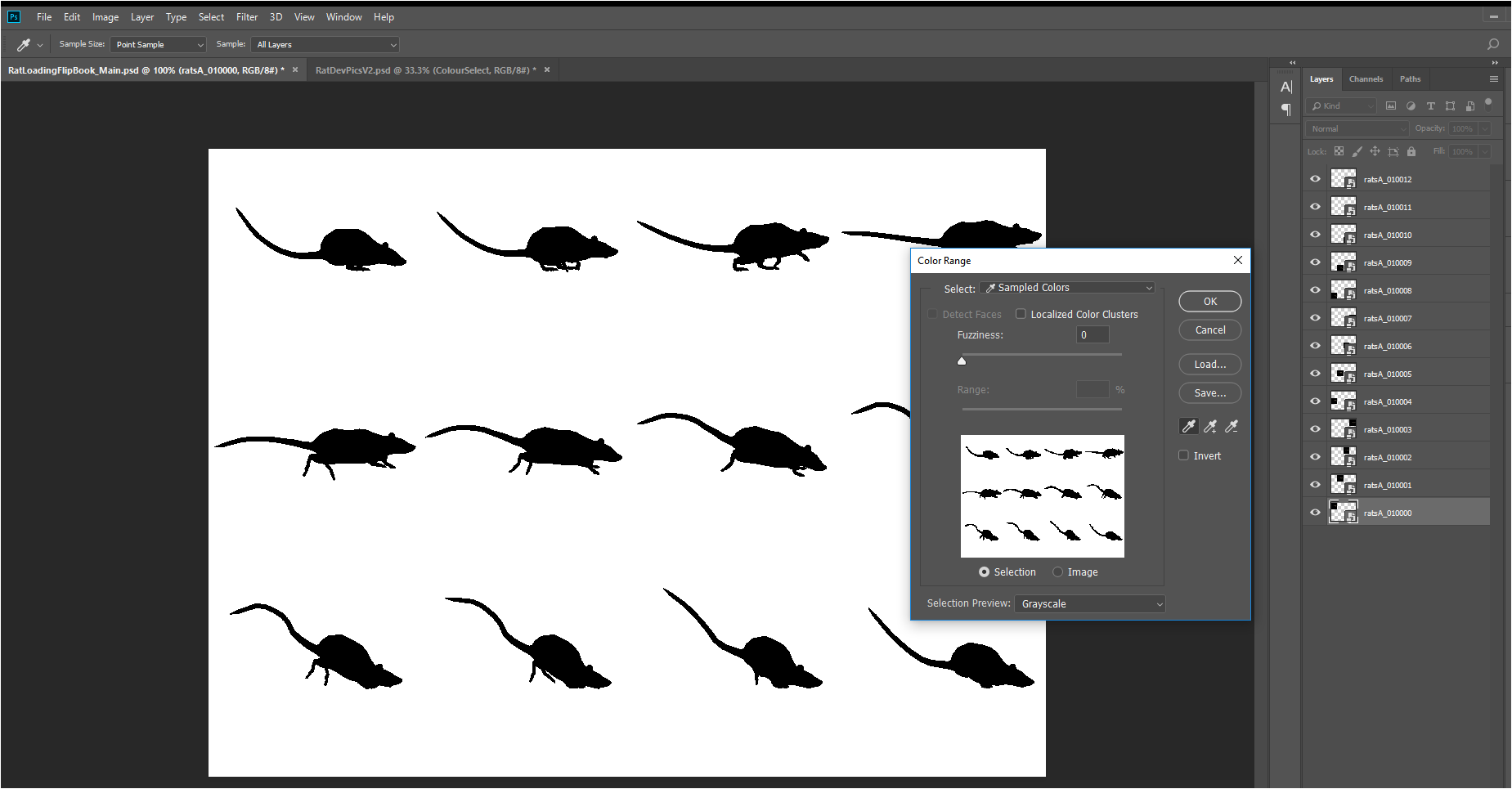Enable the Invert checkbox
1512x789 pixels.
1183,455
